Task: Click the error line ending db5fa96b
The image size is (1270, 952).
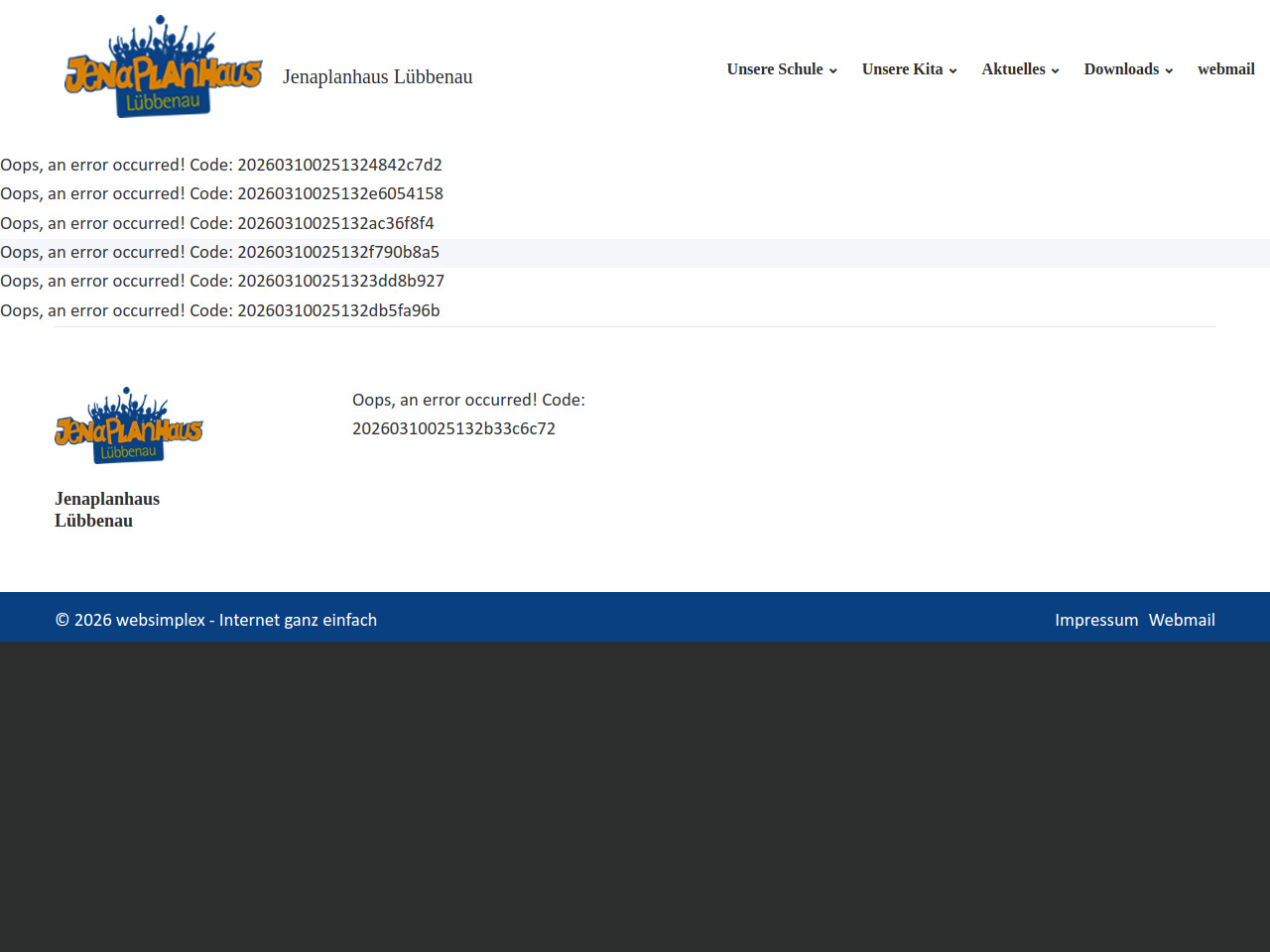Action: (220, 310)
